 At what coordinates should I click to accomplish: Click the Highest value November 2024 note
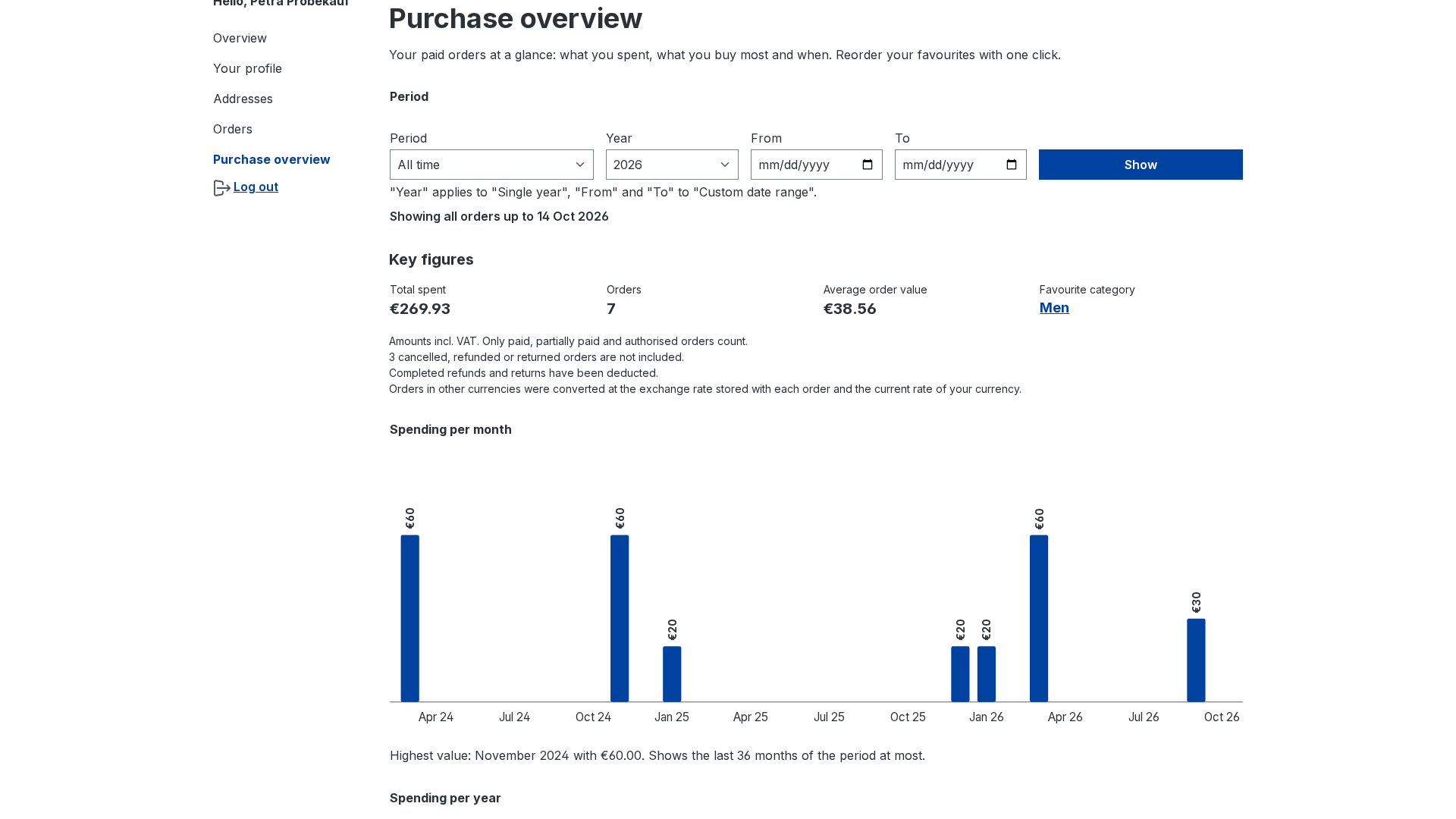[x=657, y=755]
